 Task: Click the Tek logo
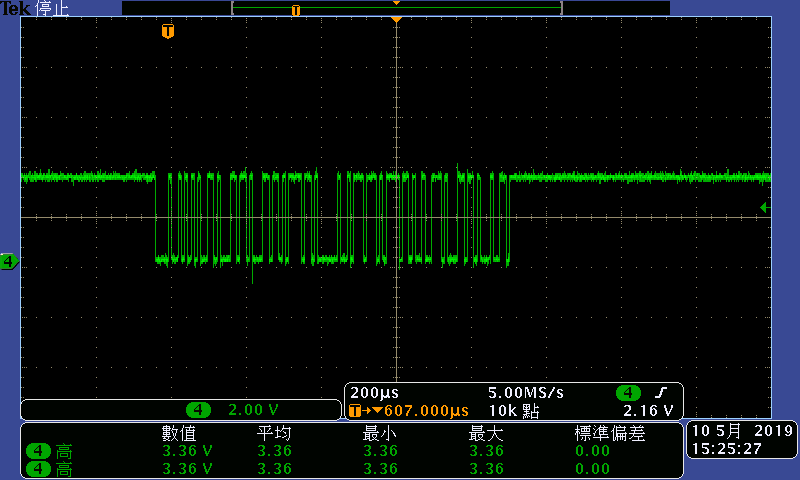pos(16,8)
